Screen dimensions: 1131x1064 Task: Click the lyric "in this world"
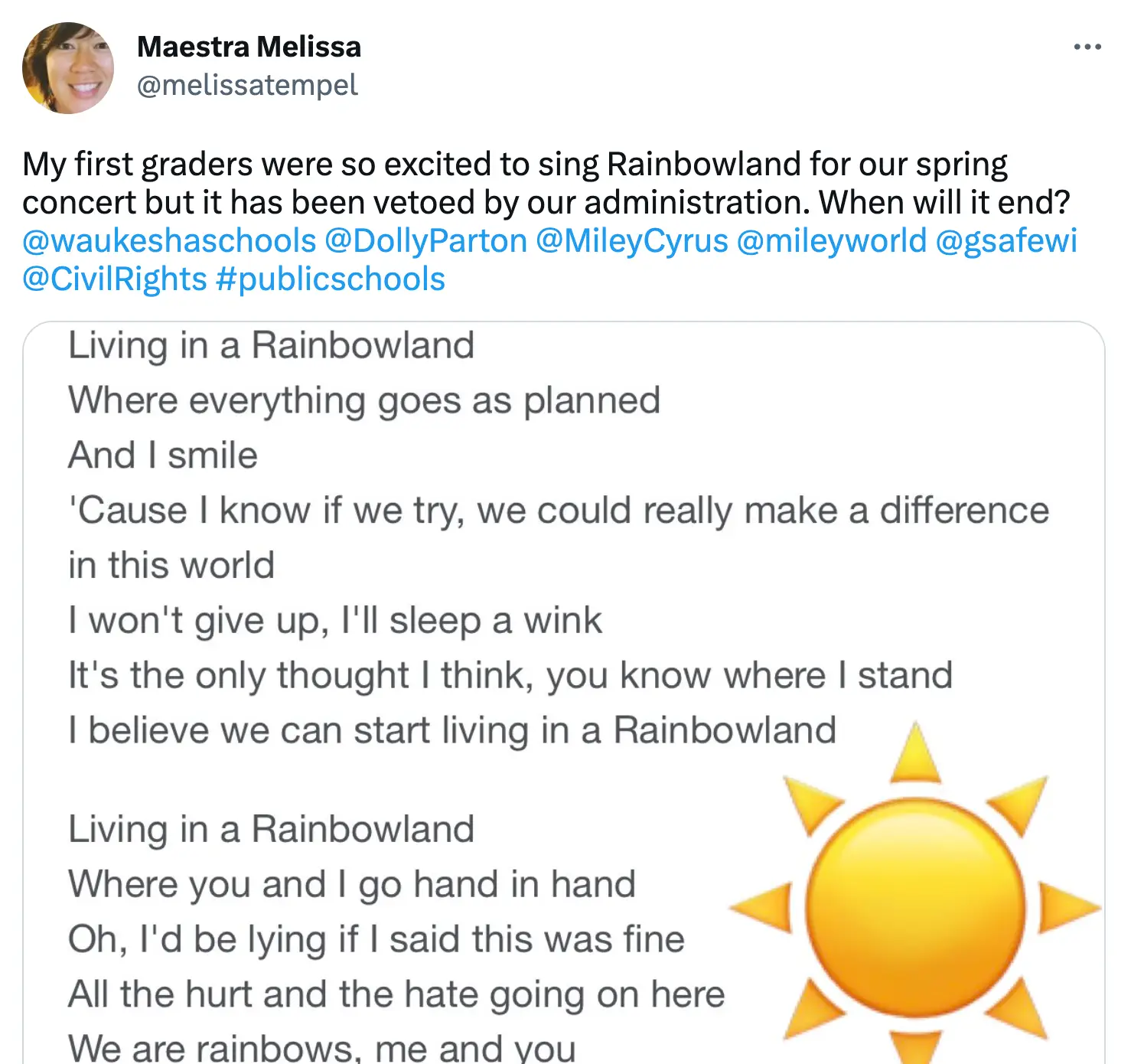[171, 566]
